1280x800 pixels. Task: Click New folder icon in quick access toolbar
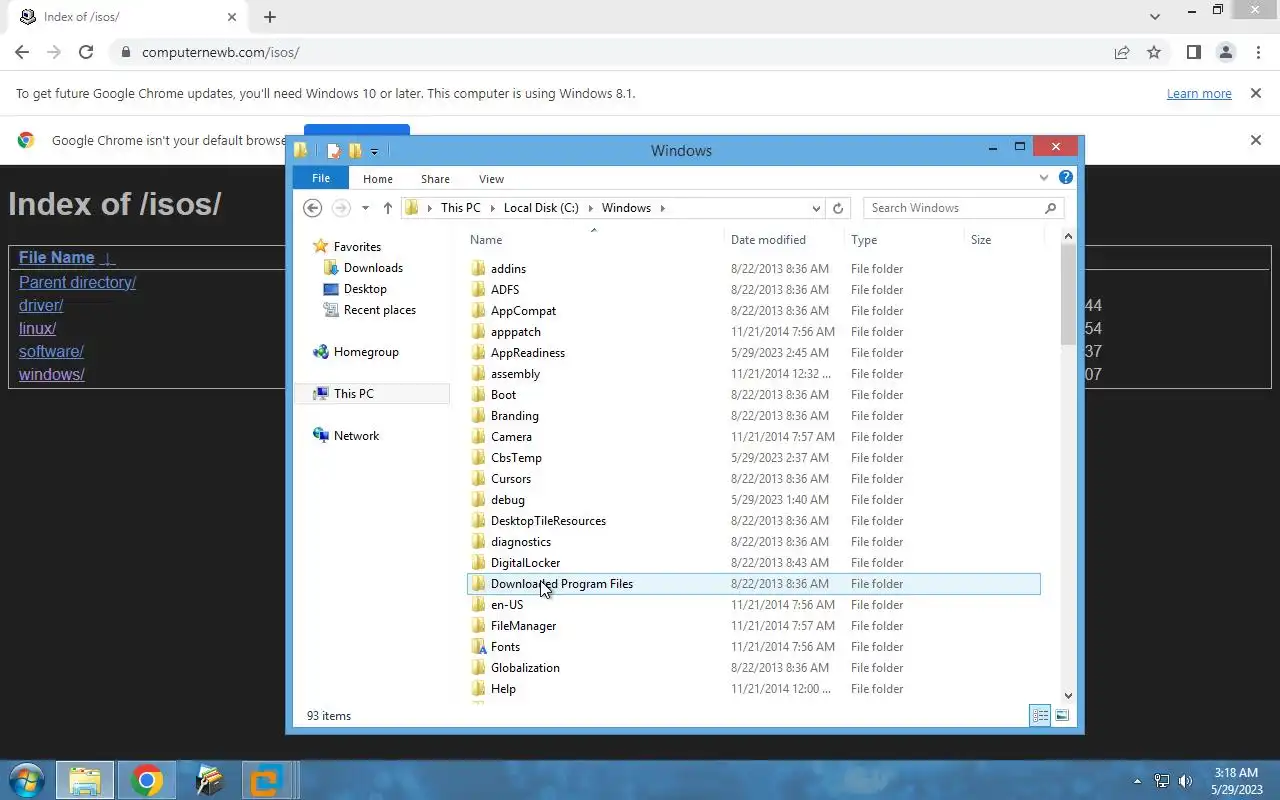pyautogui.click(x=355, y=151)
